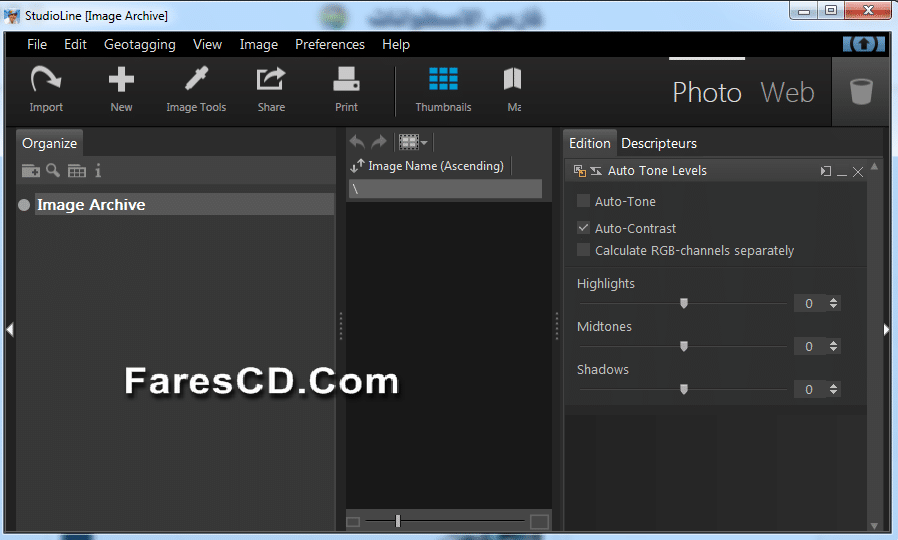Click the New plus icon
898x540 pixels.
click(x=121, y=79)
